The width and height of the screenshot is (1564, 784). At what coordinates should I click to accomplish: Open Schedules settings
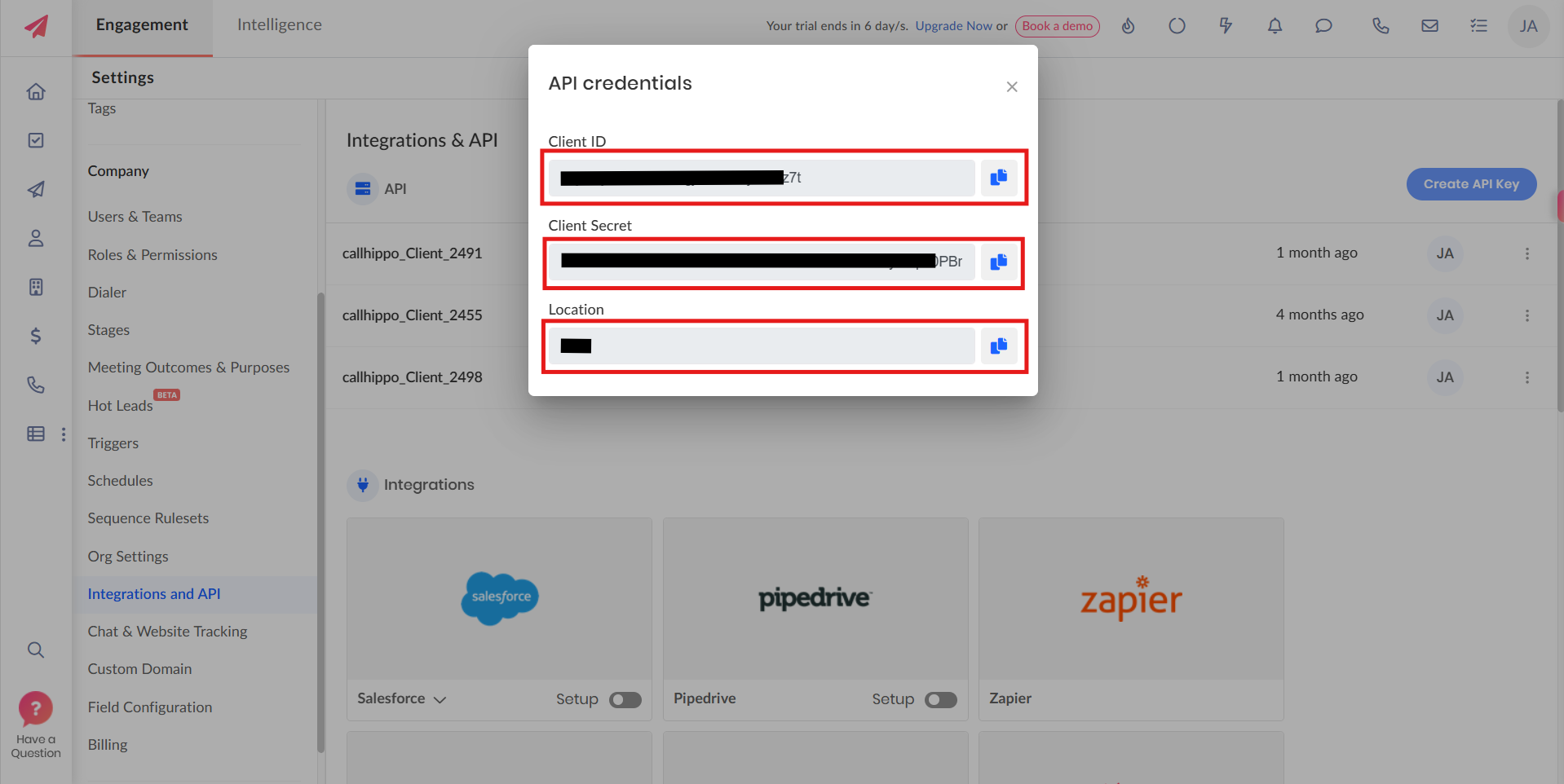(x=121, y=481)
